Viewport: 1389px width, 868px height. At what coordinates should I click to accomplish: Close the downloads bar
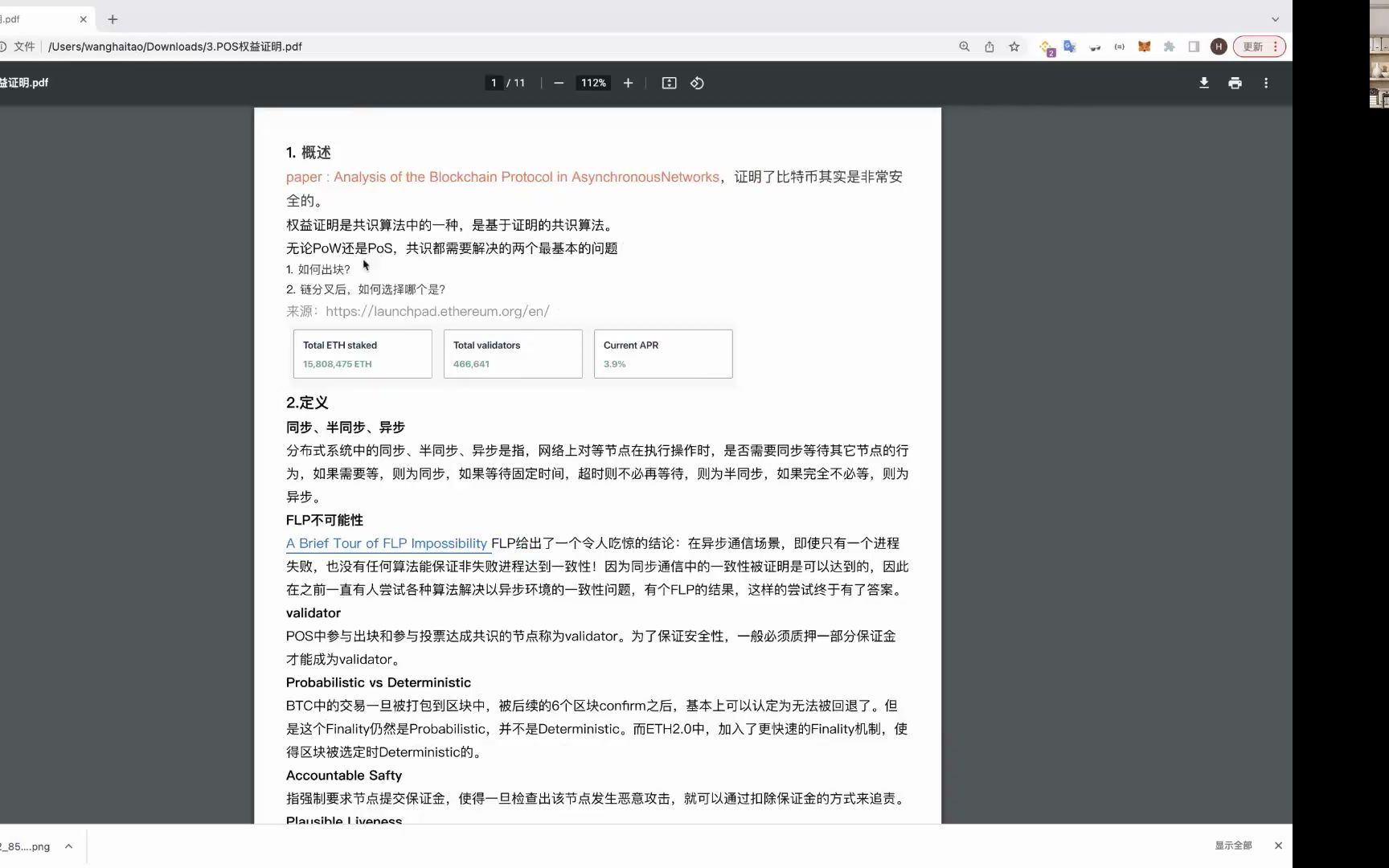click(x=1278, y=845)
